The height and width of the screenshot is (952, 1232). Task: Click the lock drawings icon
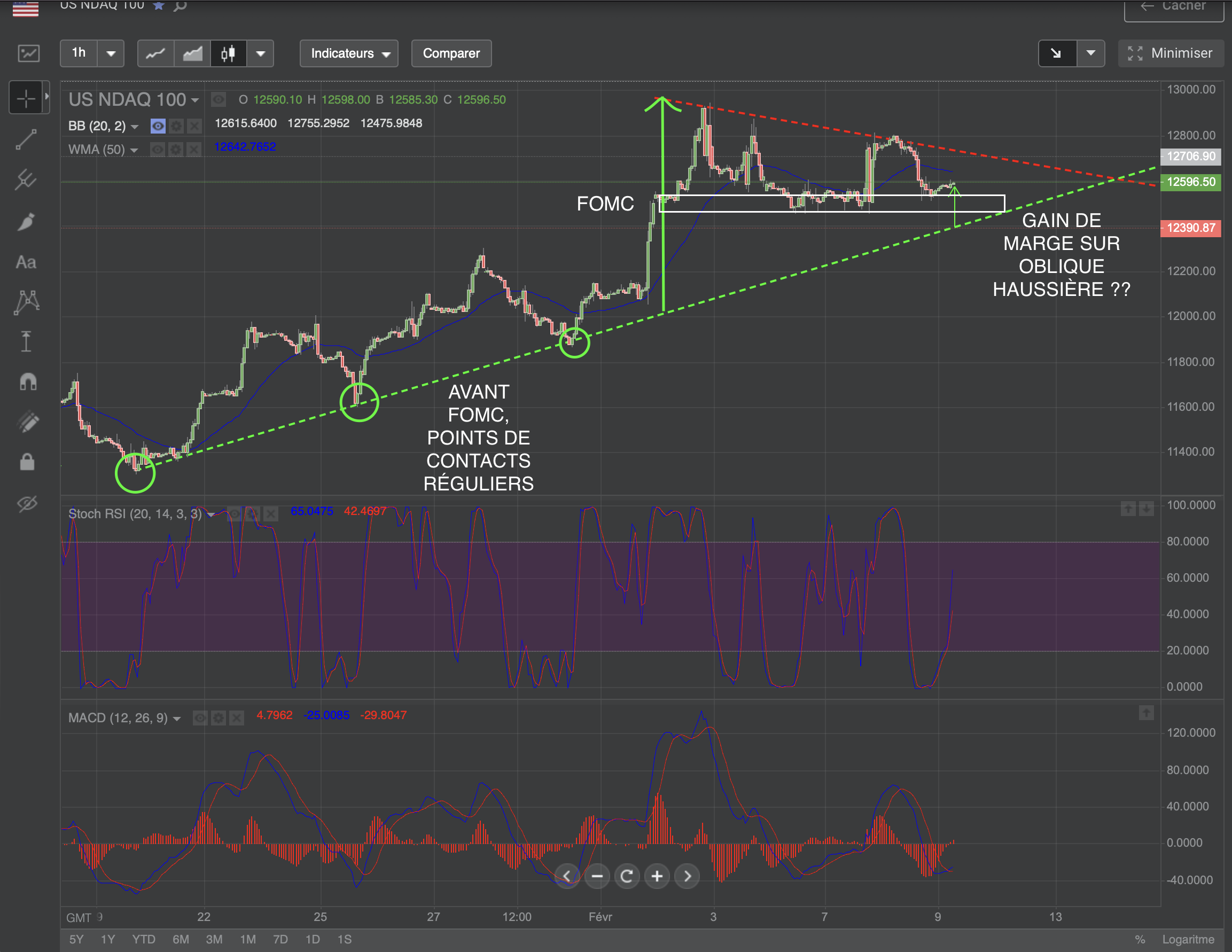[x=27, y=462]
